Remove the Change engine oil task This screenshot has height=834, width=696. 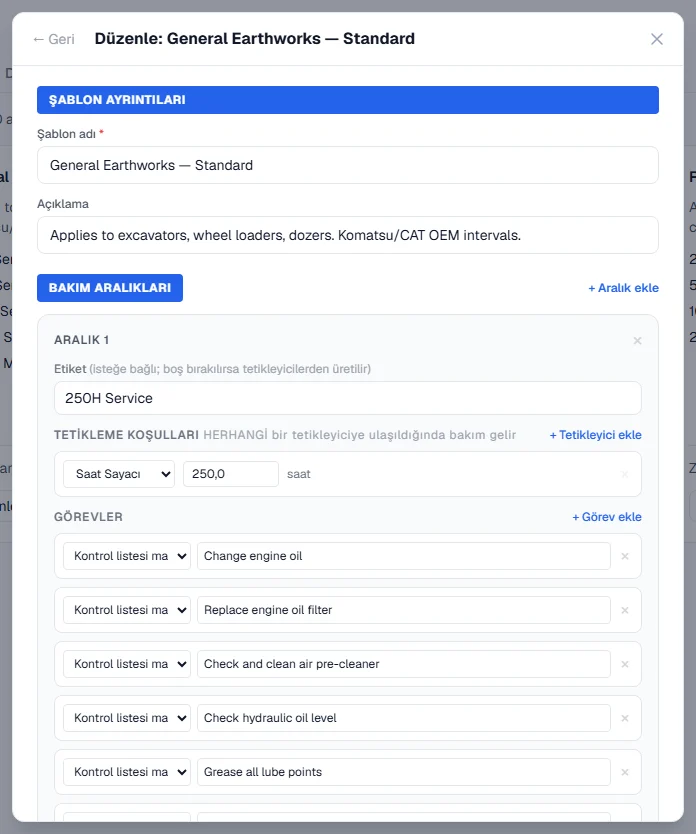point(625,556)
